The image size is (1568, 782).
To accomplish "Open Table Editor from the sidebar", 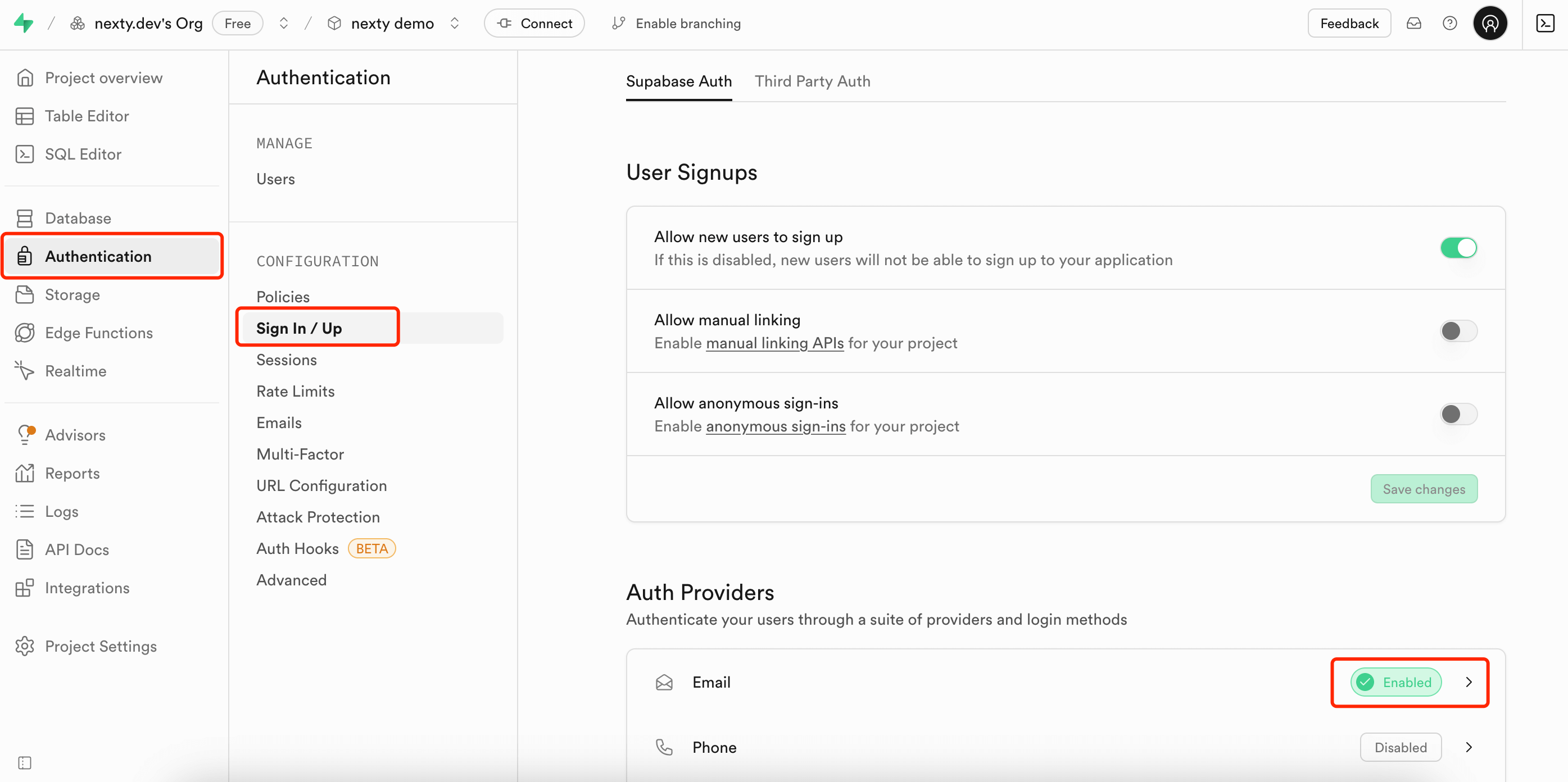I will click(x=87, y=116).
